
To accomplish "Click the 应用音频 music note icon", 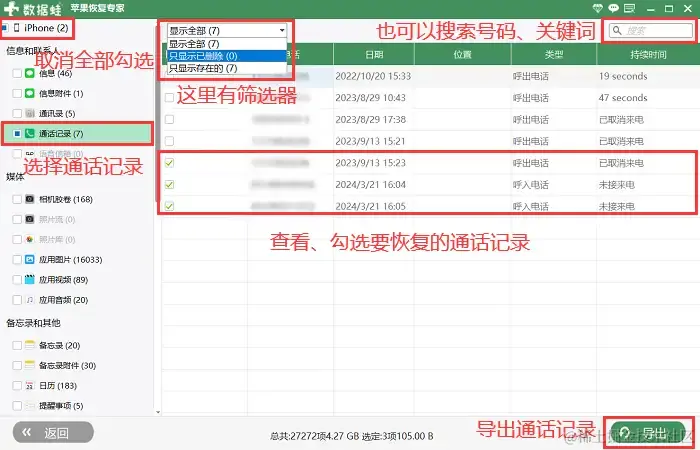I will pos(30,300).
